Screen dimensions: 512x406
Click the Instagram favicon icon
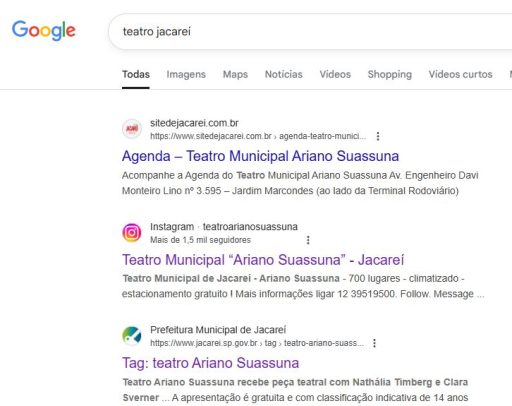pos(132,233)
